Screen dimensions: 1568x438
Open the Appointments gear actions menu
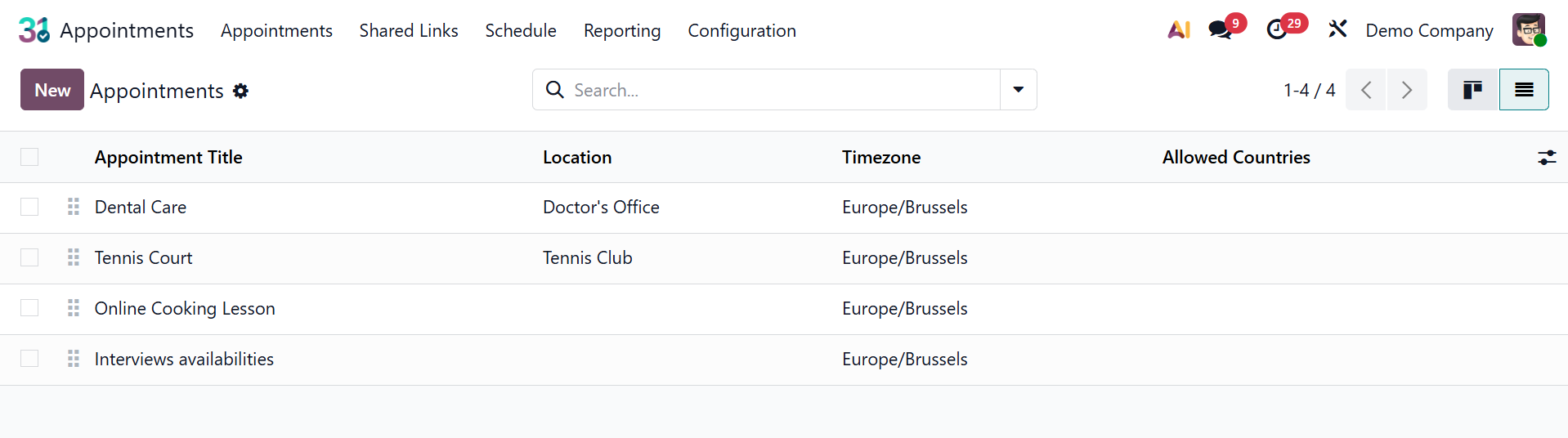pos(240,91)
